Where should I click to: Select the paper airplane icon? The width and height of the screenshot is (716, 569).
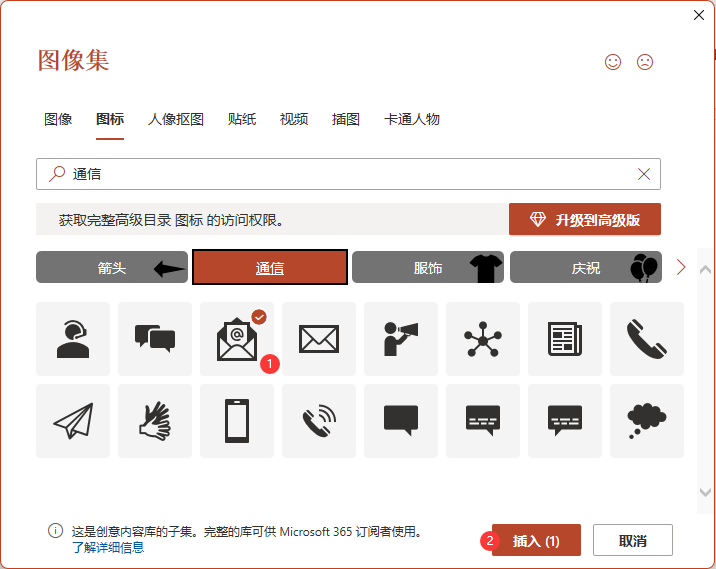[x=73, y=421]
